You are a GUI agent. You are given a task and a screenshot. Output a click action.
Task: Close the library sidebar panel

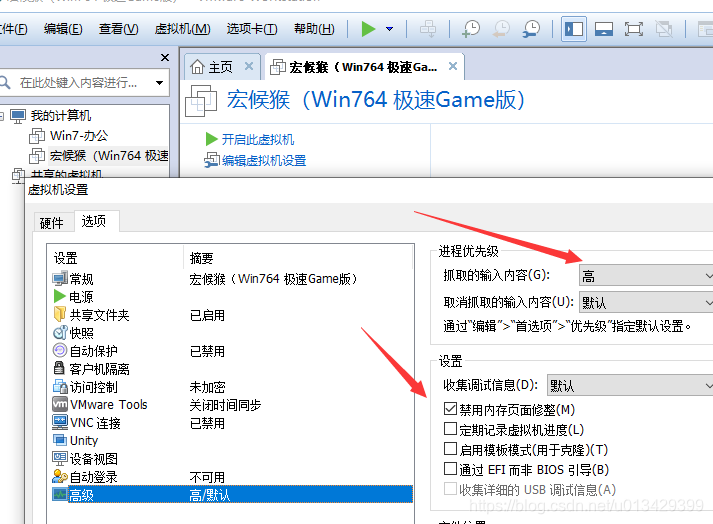click(x=165, y=57)
